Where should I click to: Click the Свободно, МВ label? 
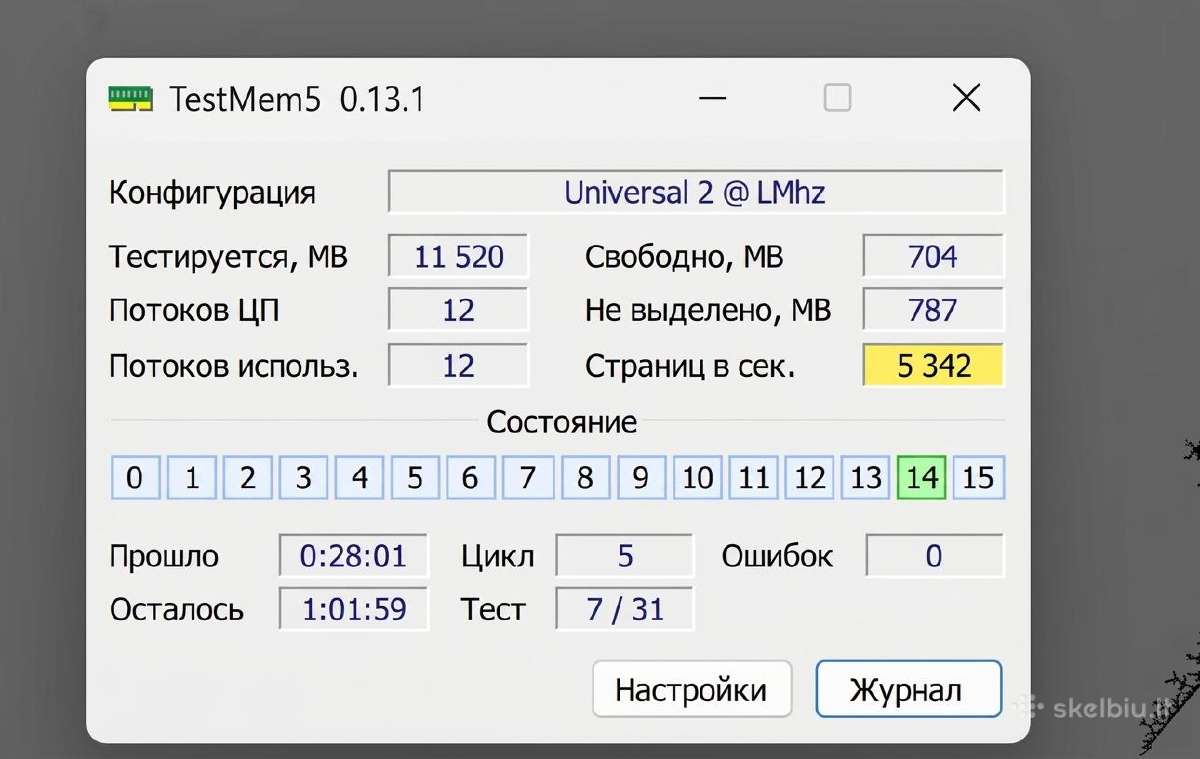tap(684, 257)
